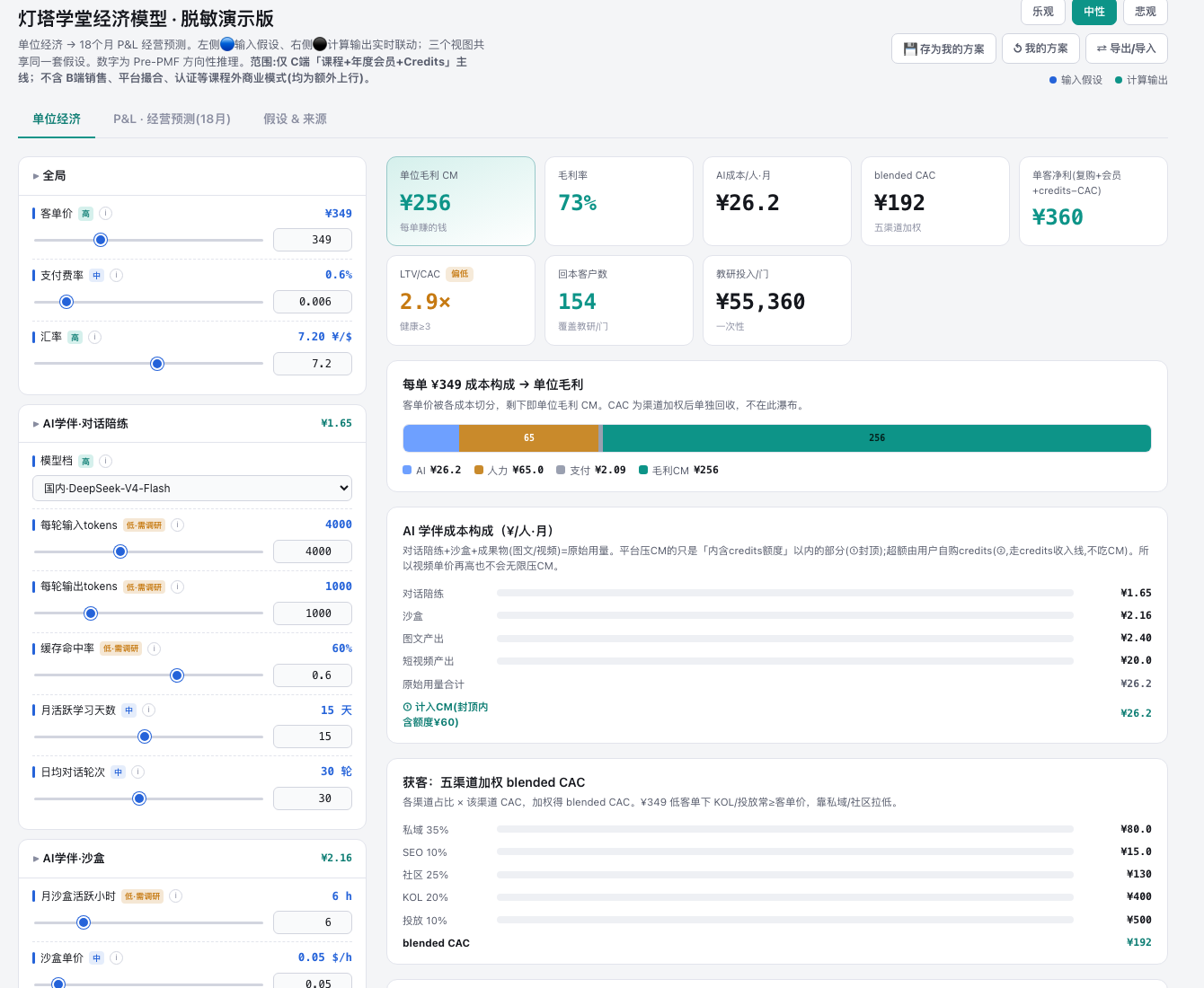Click the 偏低 badge on LTV/CAC card
The height and width of the screenshot is (988, 1204).
(459, 274)
